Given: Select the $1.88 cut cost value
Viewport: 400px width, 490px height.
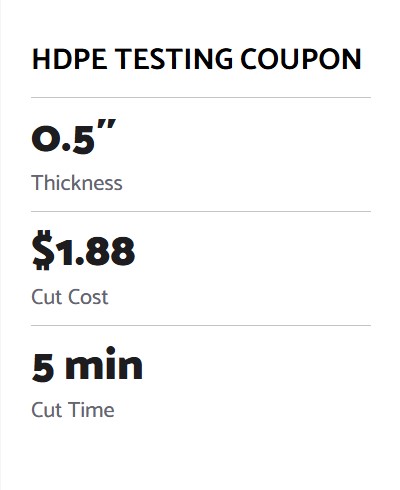Looking at the screenshot, I should point(83,250).
